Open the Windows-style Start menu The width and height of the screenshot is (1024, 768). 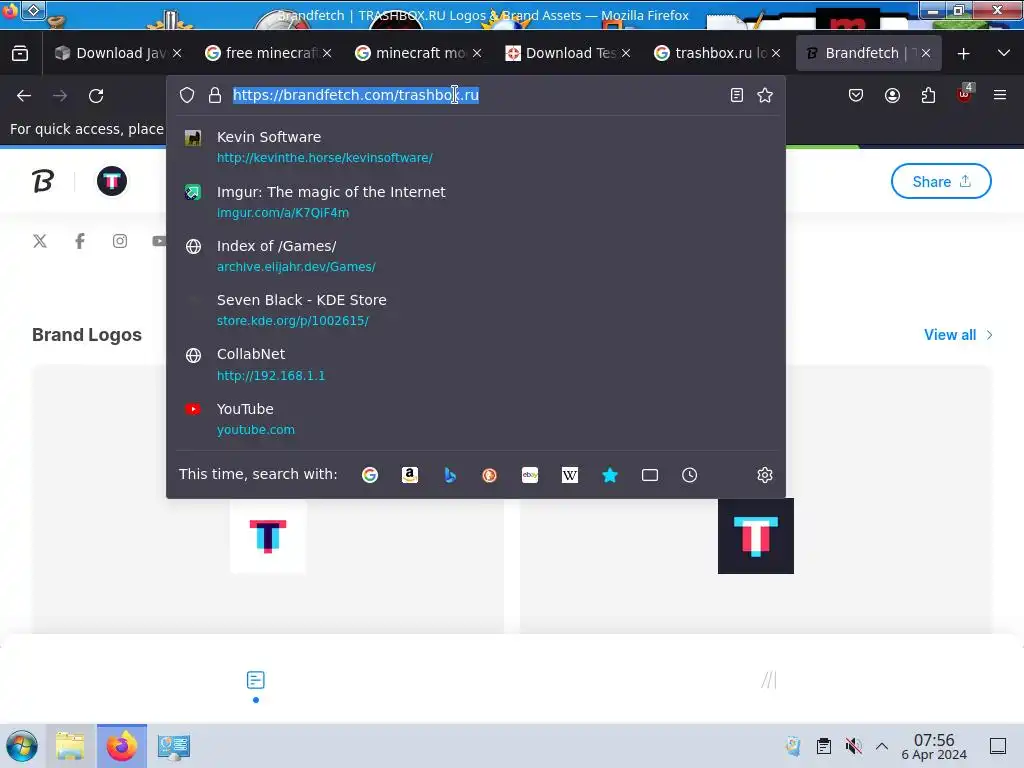pyautogui.click(x=22, y=746)
